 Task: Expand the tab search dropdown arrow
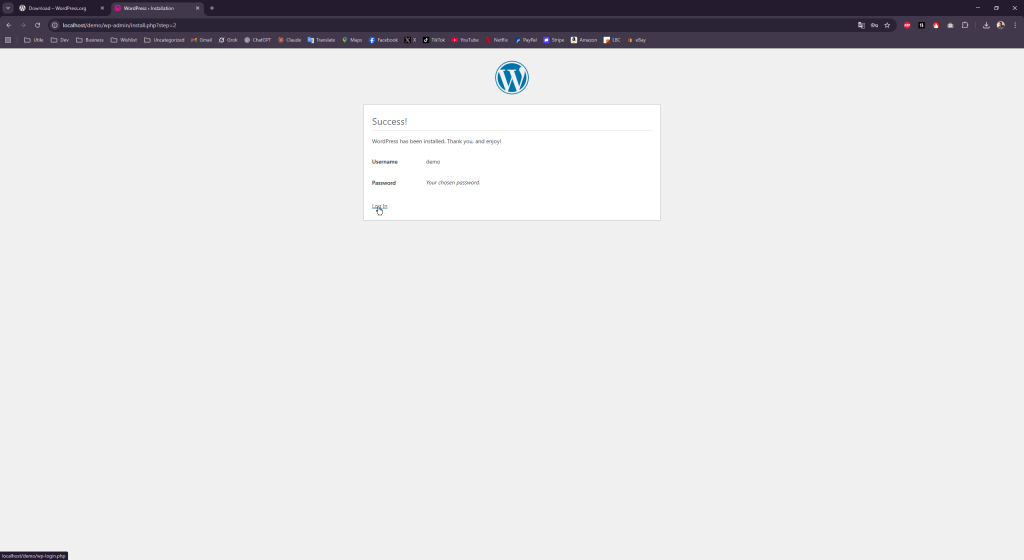coord(7,8)
